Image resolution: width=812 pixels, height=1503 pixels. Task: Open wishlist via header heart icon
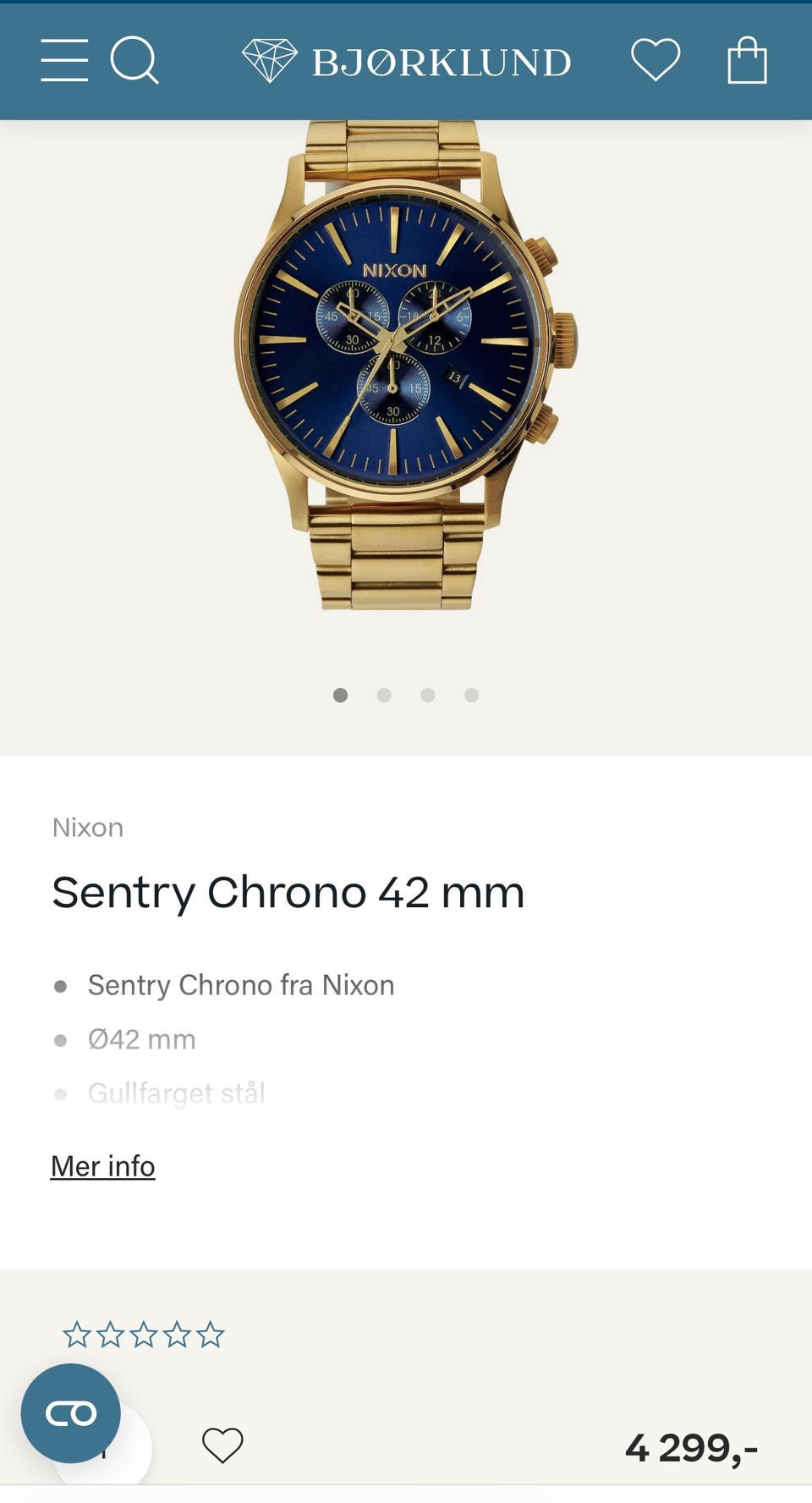pyautogui.click(x=656, y=60)
